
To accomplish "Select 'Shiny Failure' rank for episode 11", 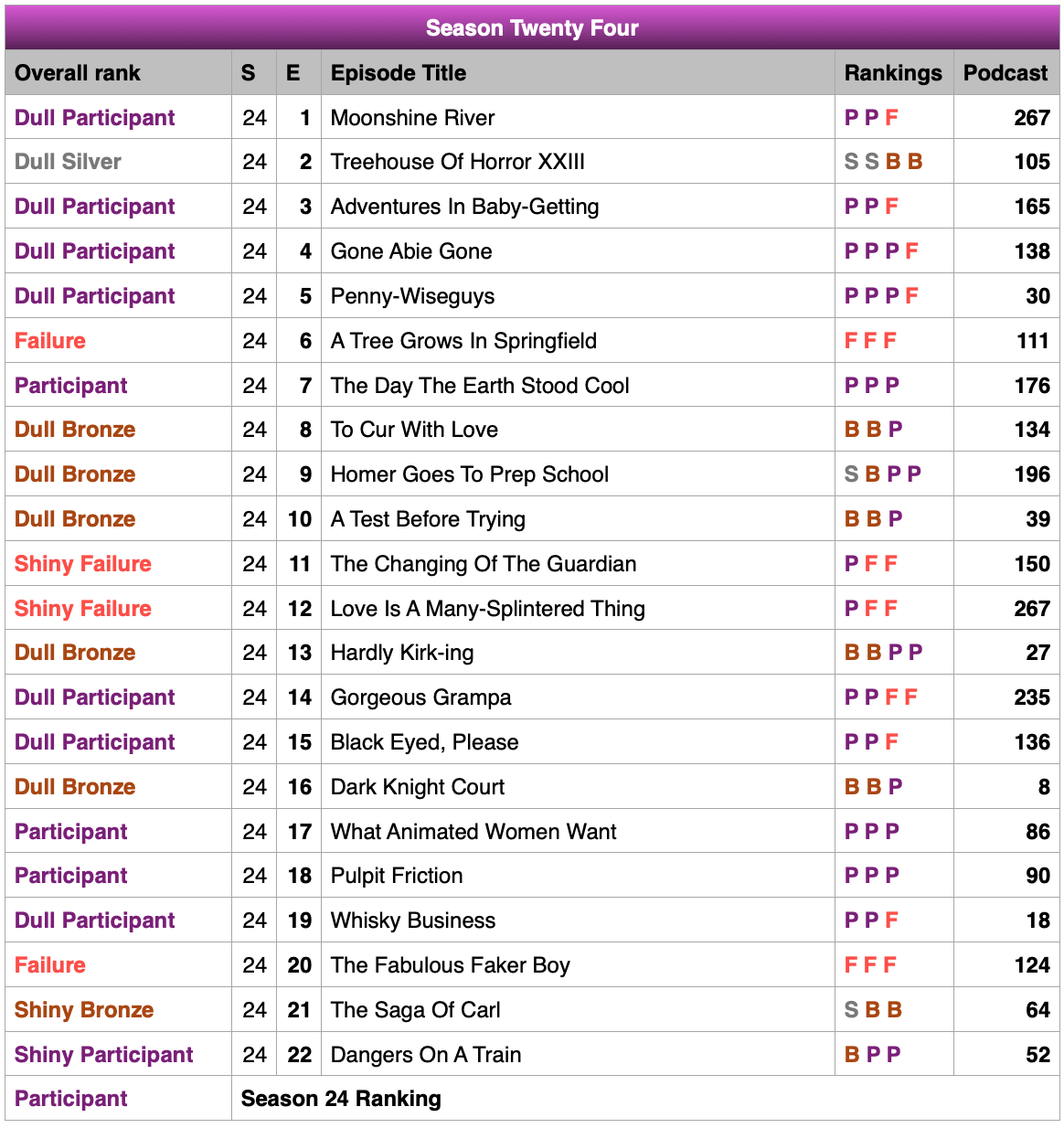I will tap(83, 564).
